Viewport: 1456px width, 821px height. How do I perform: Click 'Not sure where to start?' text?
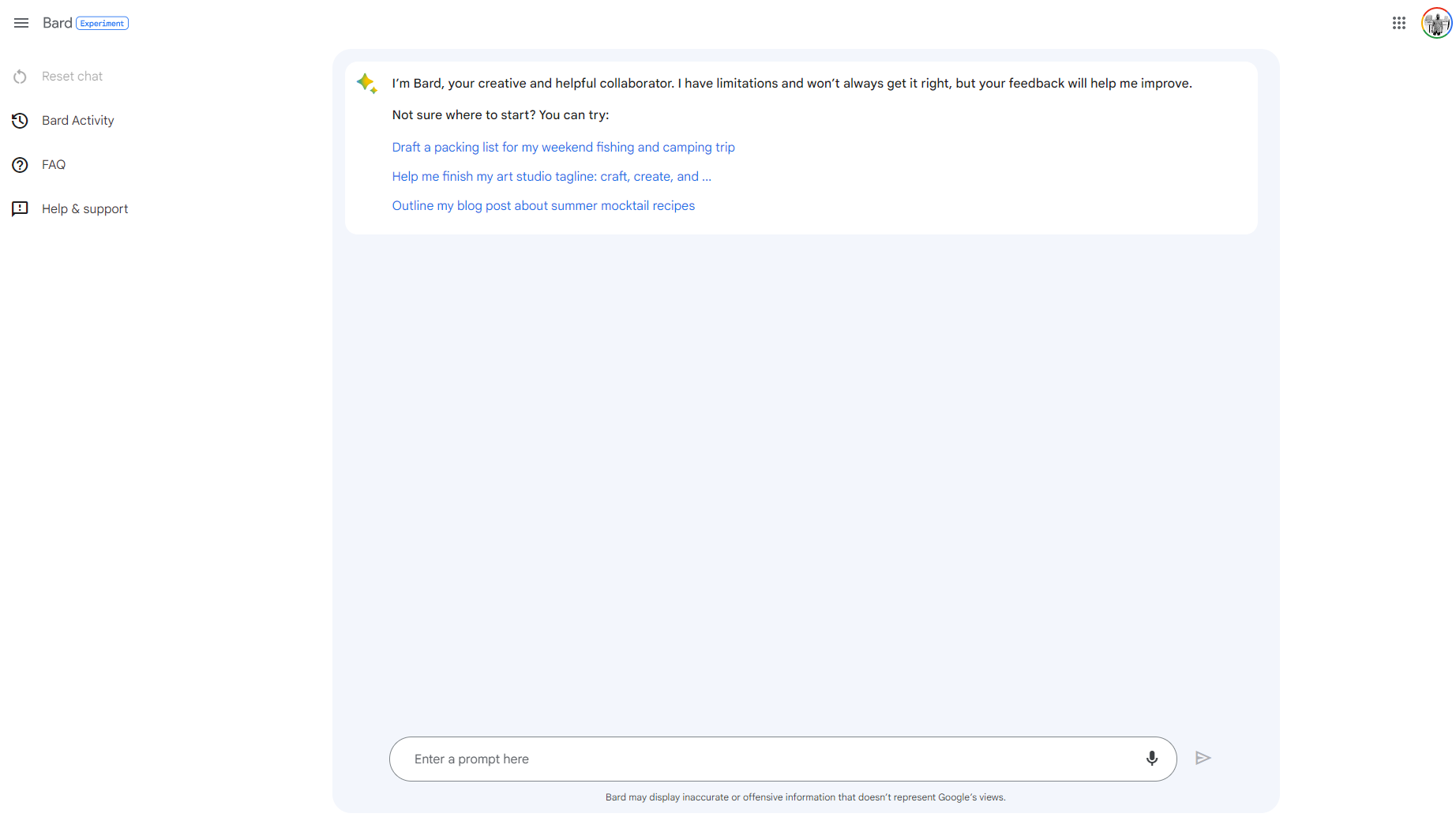pyautogui.click(x=501, y=115)
